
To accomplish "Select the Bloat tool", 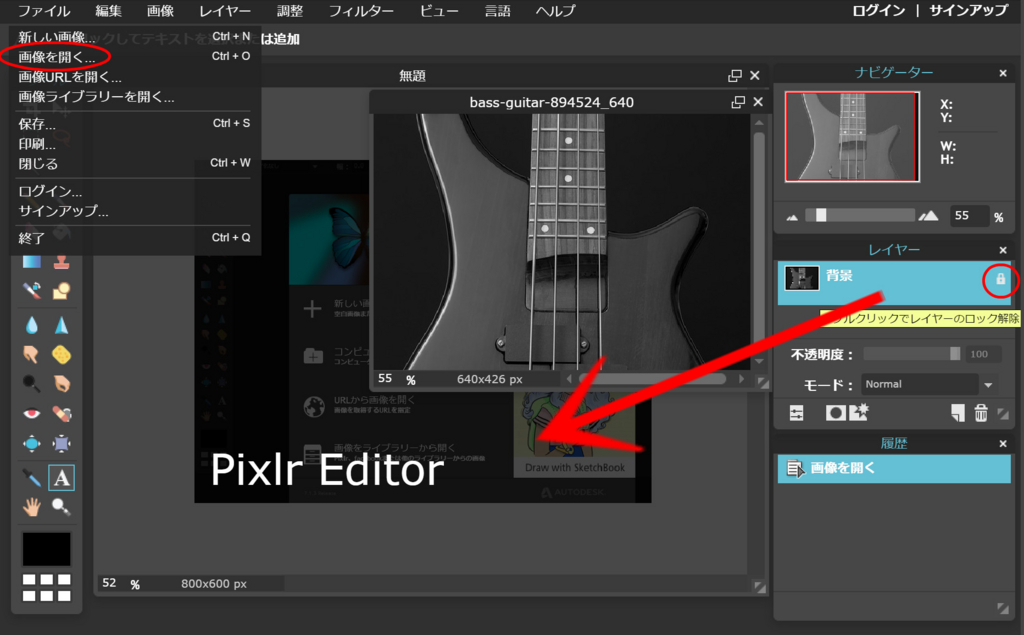I will point(31,444).
